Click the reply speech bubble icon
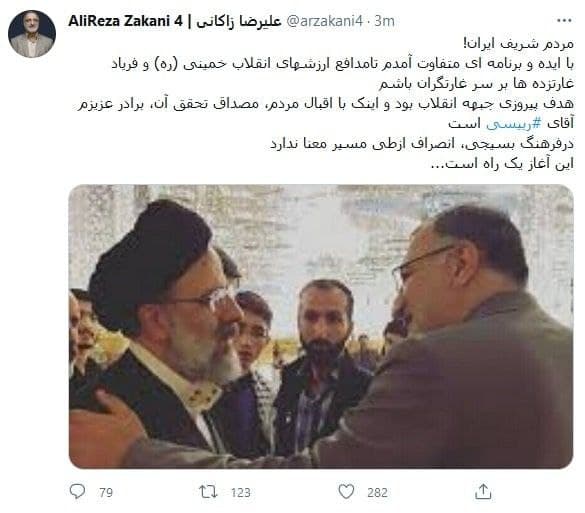This screenshot has height=513, width=585. [77, 491]
